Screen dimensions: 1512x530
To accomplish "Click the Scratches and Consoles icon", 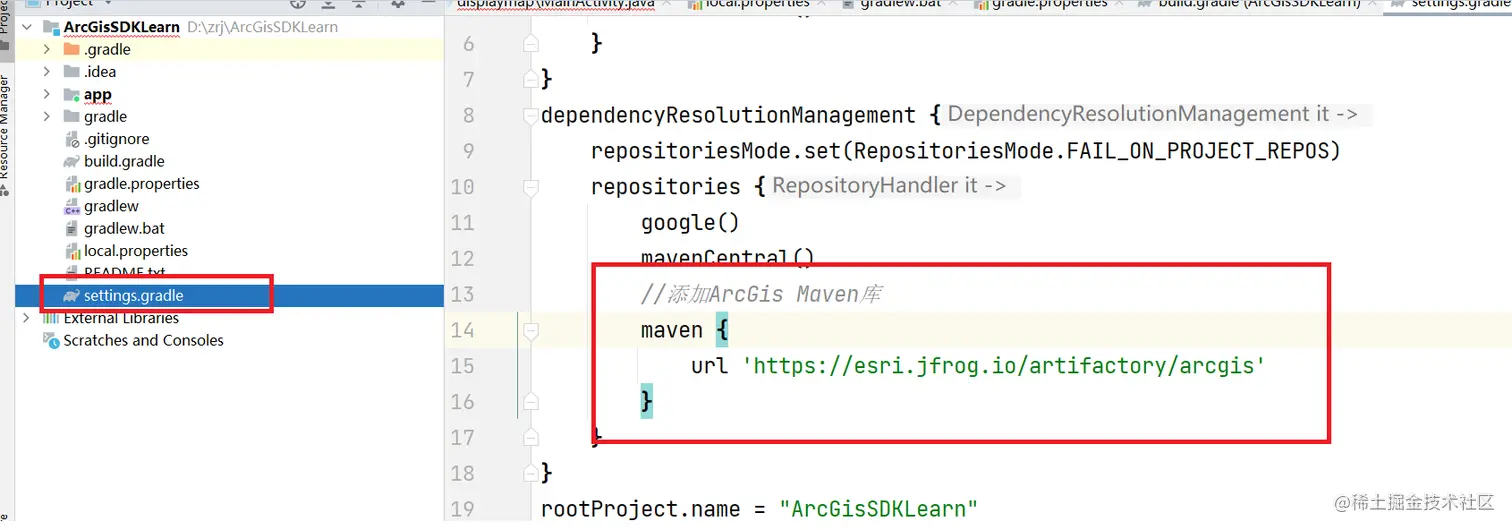I will pos(51,340).
